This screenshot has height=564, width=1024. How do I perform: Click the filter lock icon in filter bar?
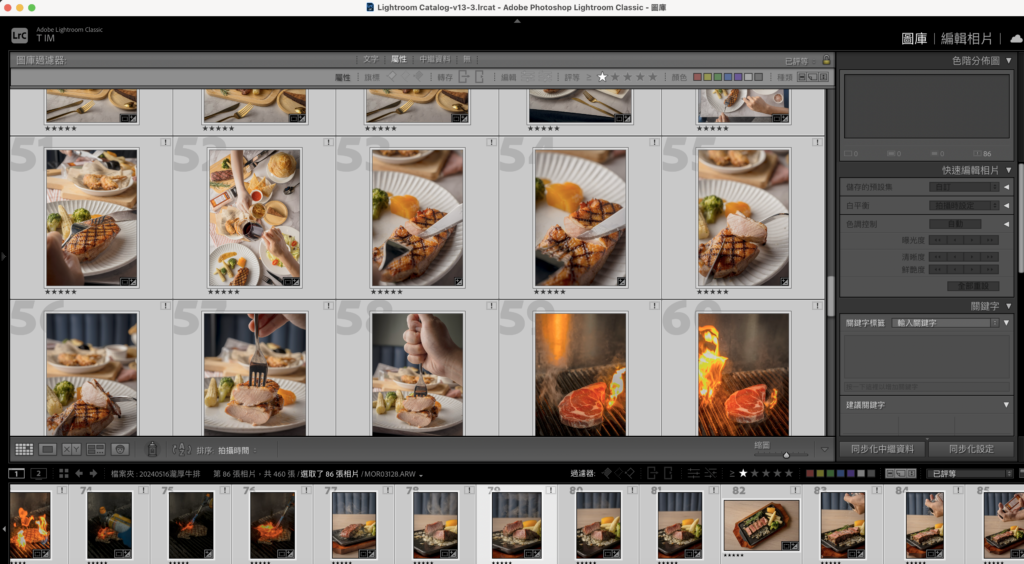826,61
